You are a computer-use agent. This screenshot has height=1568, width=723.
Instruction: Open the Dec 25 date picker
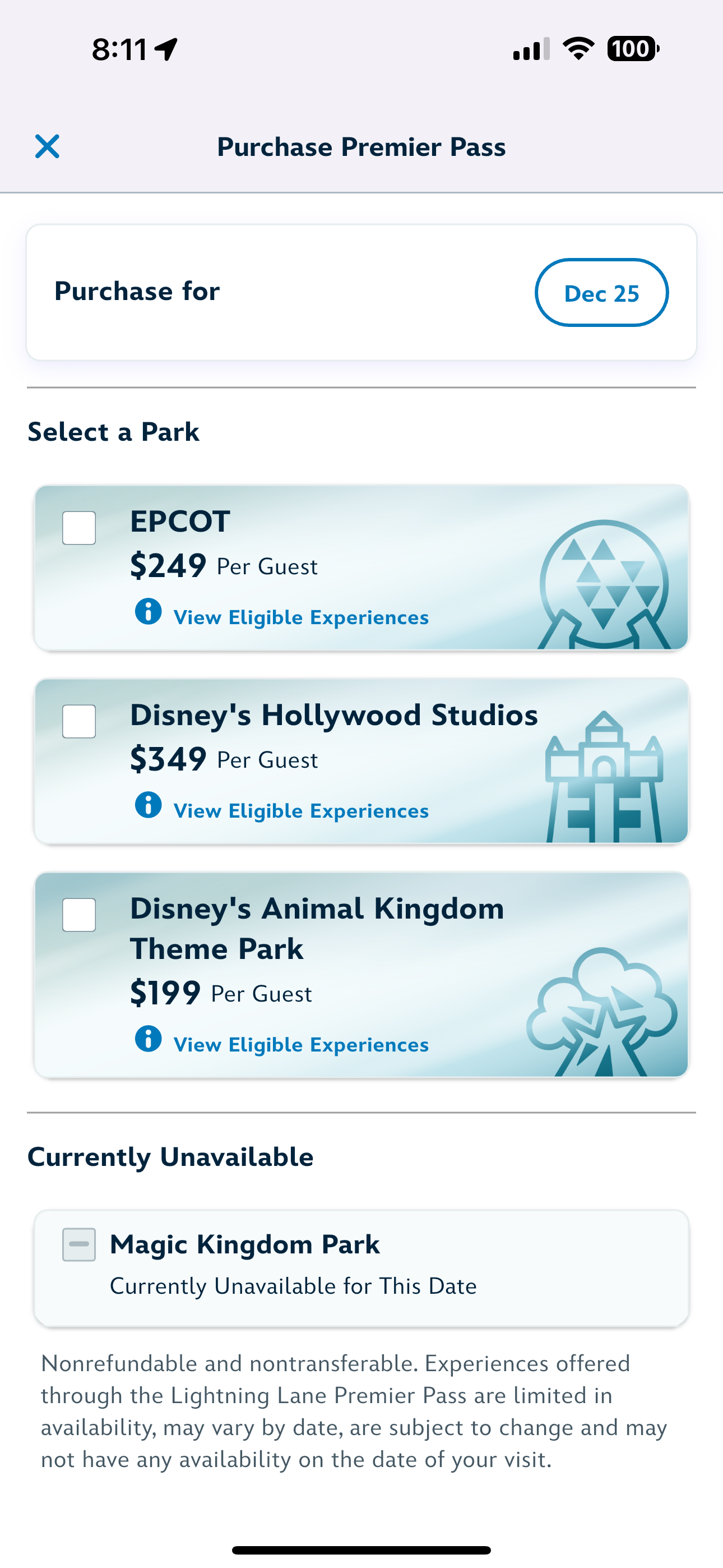[x=601, y=293]
